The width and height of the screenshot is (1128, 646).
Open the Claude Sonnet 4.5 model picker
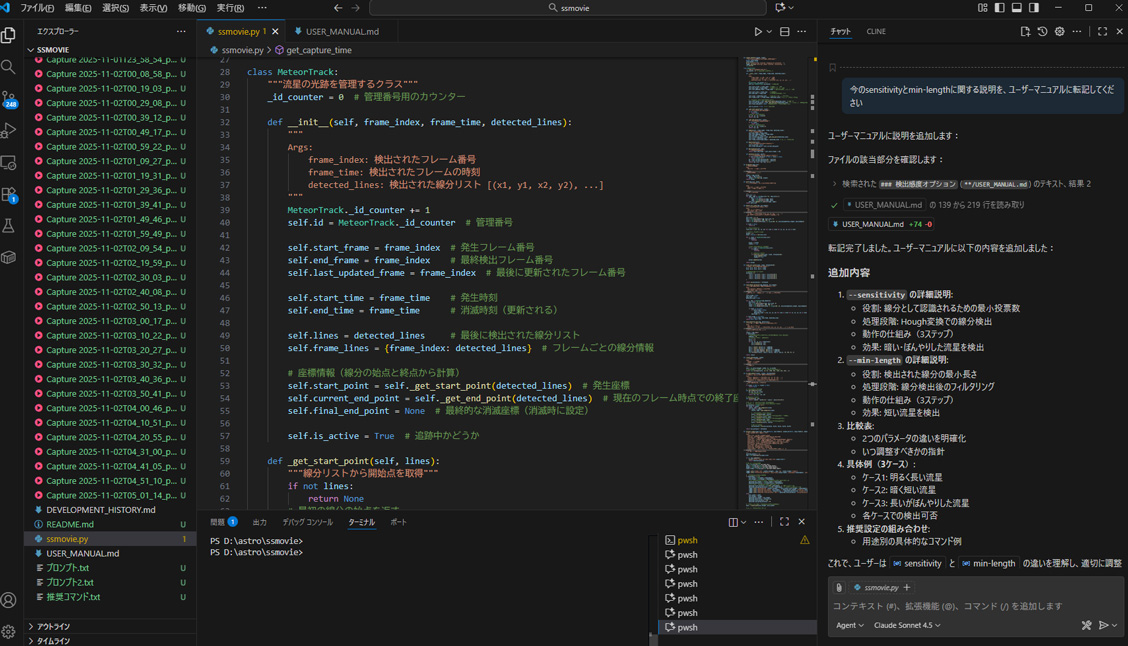pyautogui.click(x=907, y=625)
